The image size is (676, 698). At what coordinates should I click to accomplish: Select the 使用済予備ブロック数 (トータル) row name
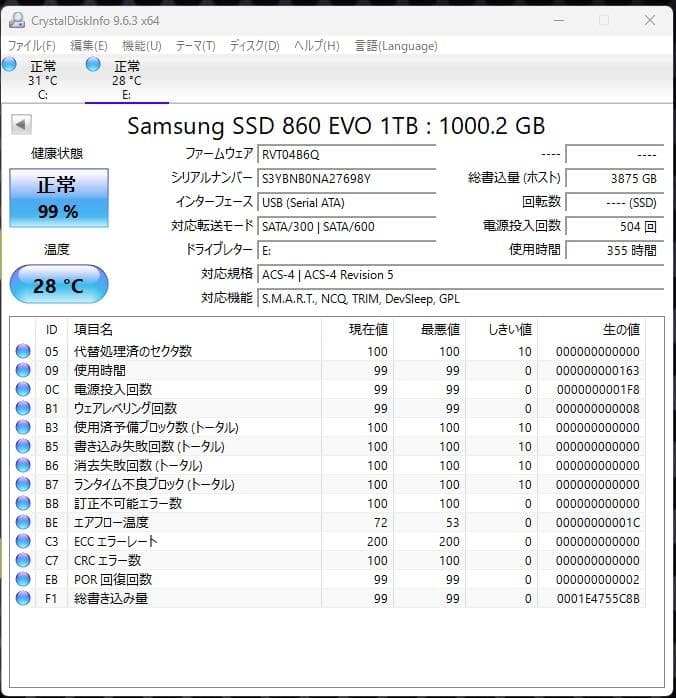[x=156, y=427]
